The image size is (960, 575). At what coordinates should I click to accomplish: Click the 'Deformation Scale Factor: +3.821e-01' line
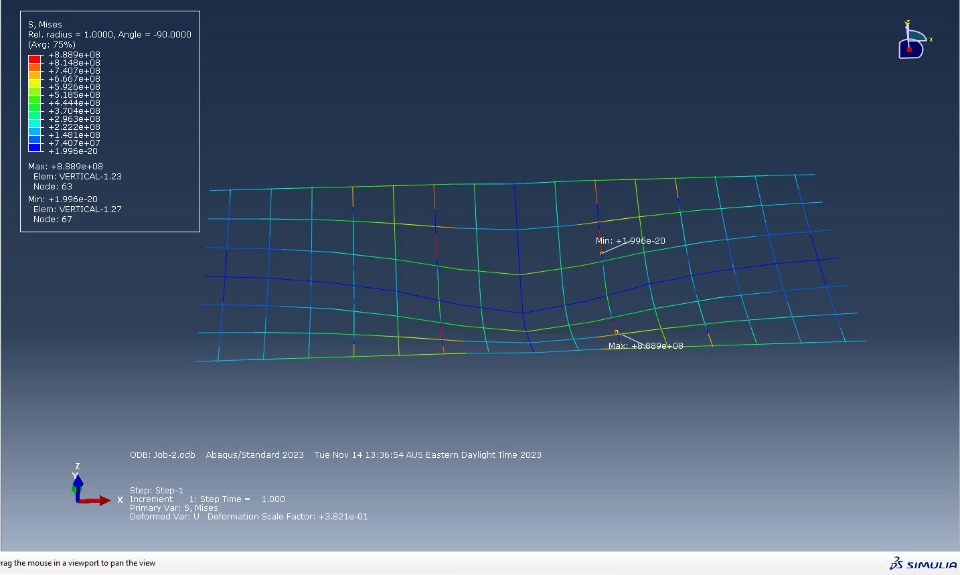tap(287, 517)
